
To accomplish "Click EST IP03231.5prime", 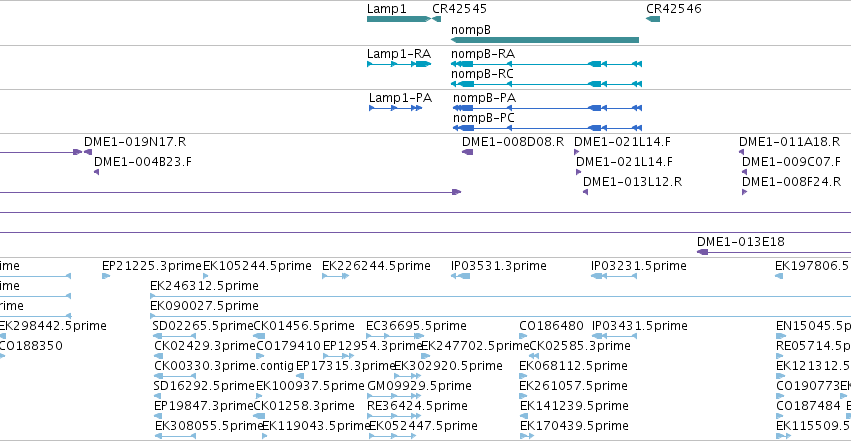I will [614, 276].
